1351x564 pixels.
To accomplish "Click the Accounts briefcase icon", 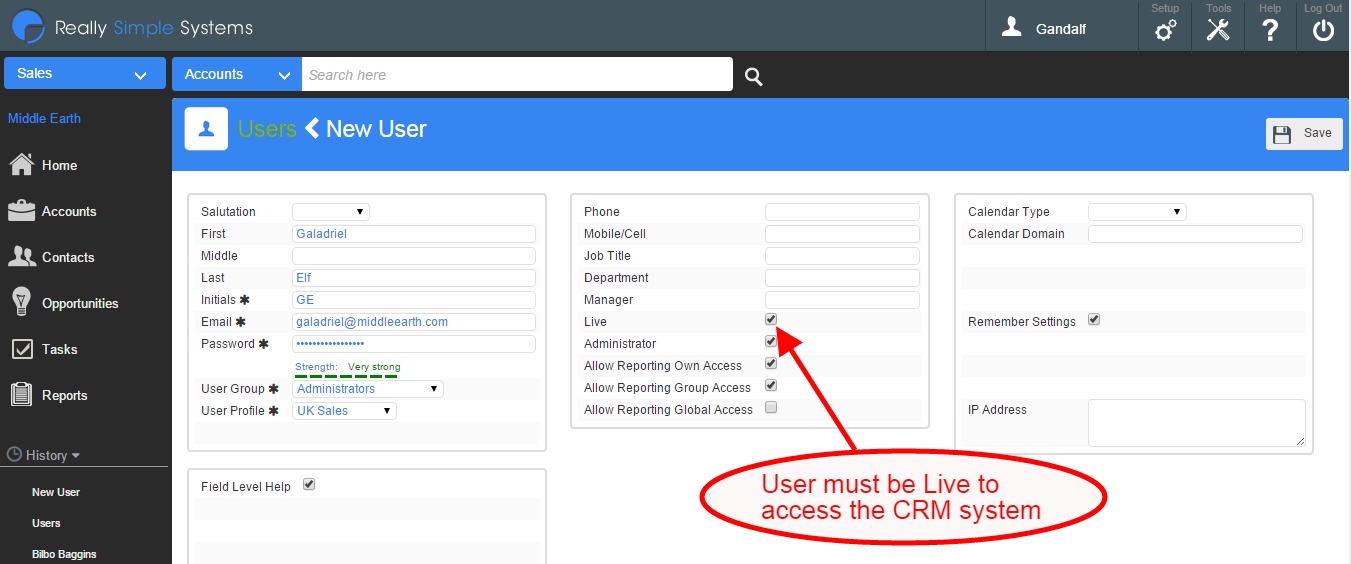I will point(21,211).
